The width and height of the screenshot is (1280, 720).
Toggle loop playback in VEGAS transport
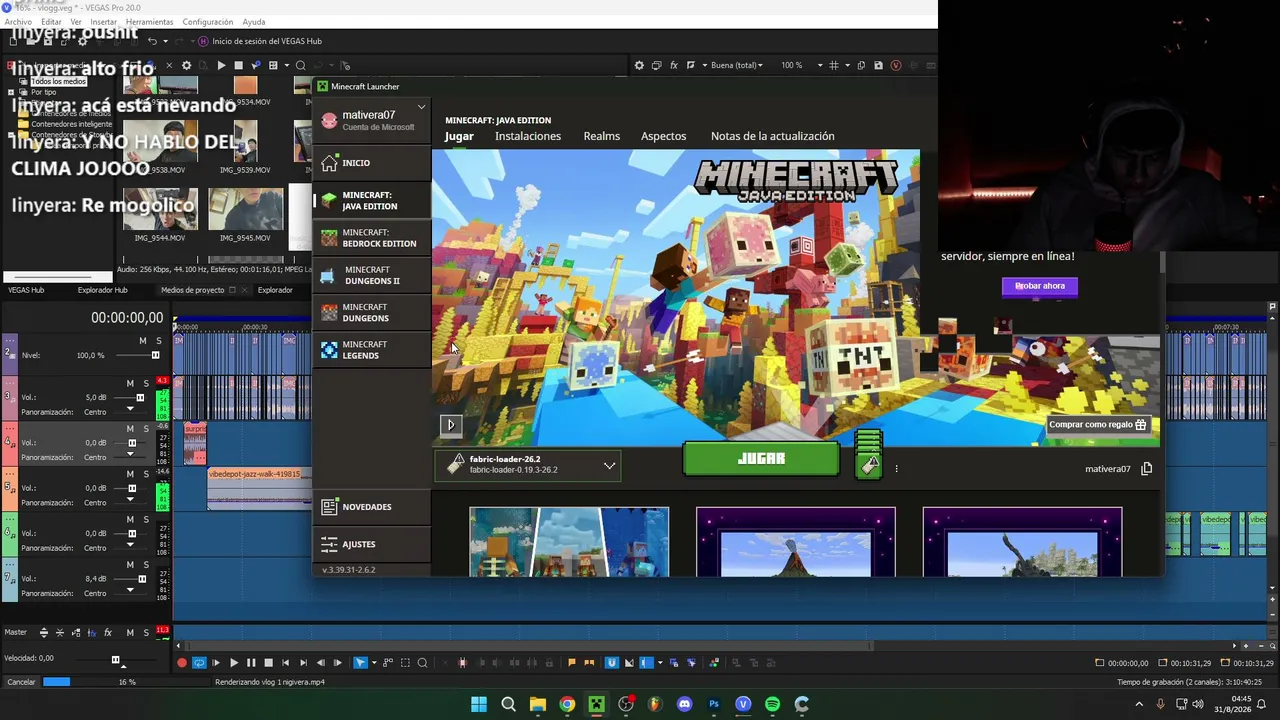point(199,662)
